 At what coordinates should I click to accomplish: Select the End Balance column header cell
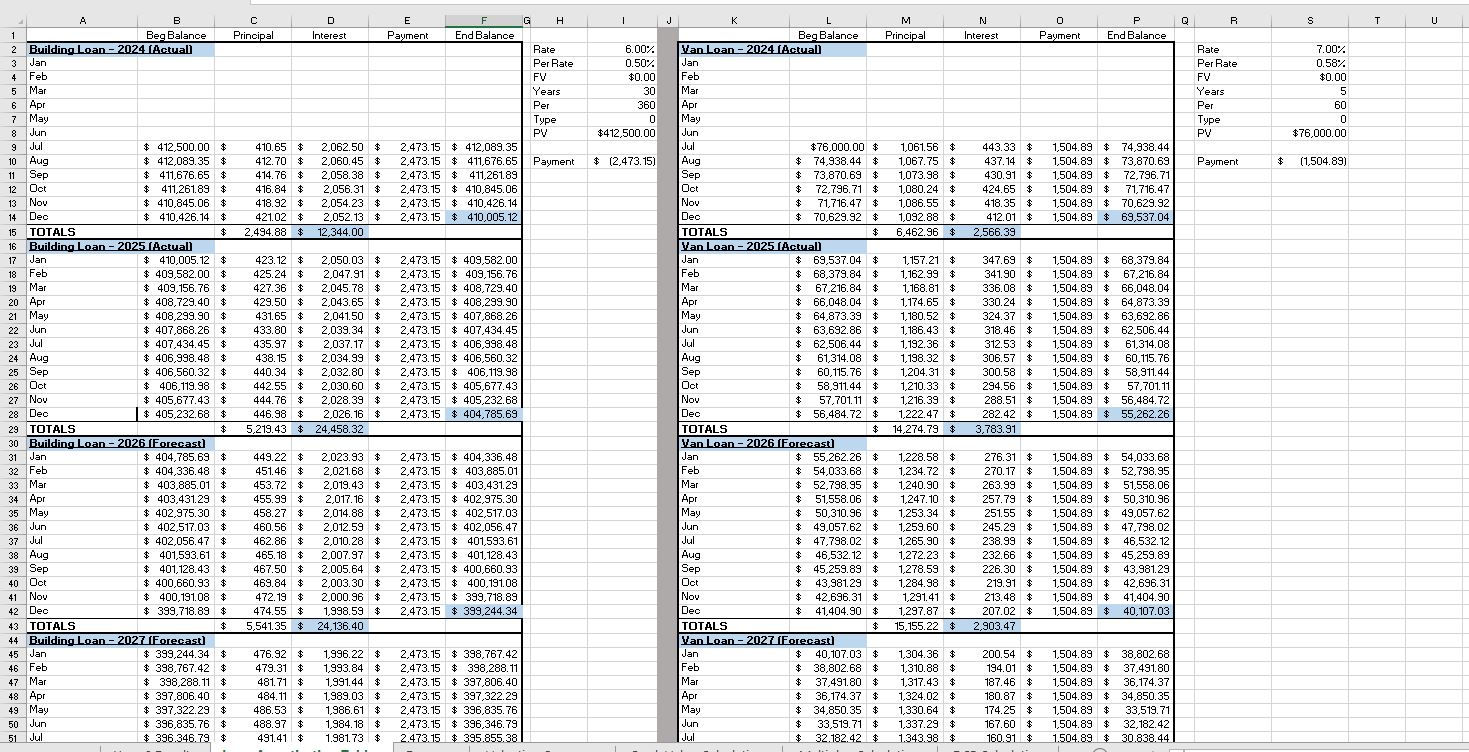(x=484, y=34)
